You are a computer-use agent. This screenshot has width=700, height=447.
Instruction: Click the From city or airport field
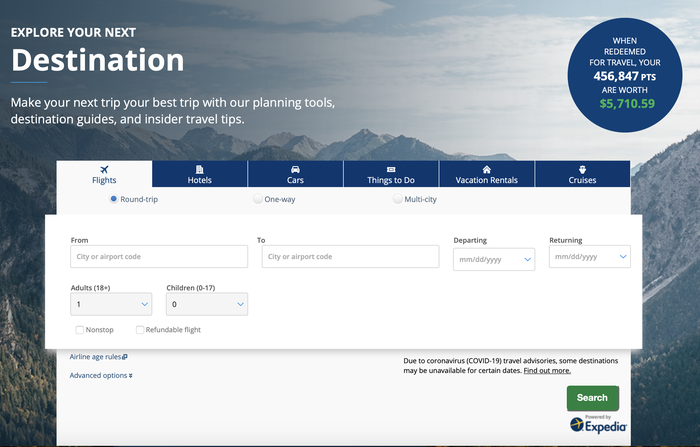[x=159, y=257]
